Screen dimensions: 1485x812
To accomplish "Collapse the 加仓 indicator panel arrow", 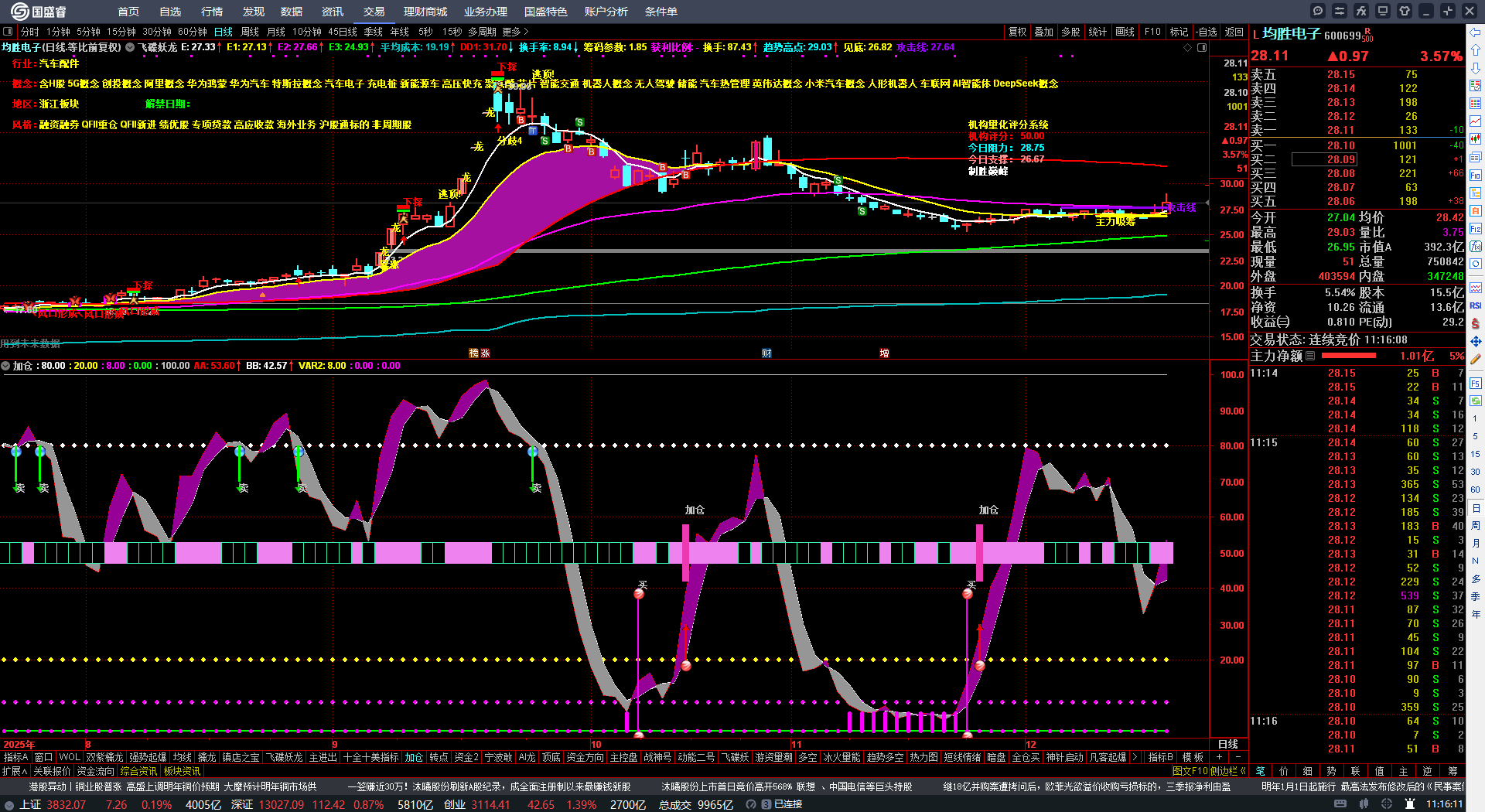I will pyautogui.click(x=5, y=366).
